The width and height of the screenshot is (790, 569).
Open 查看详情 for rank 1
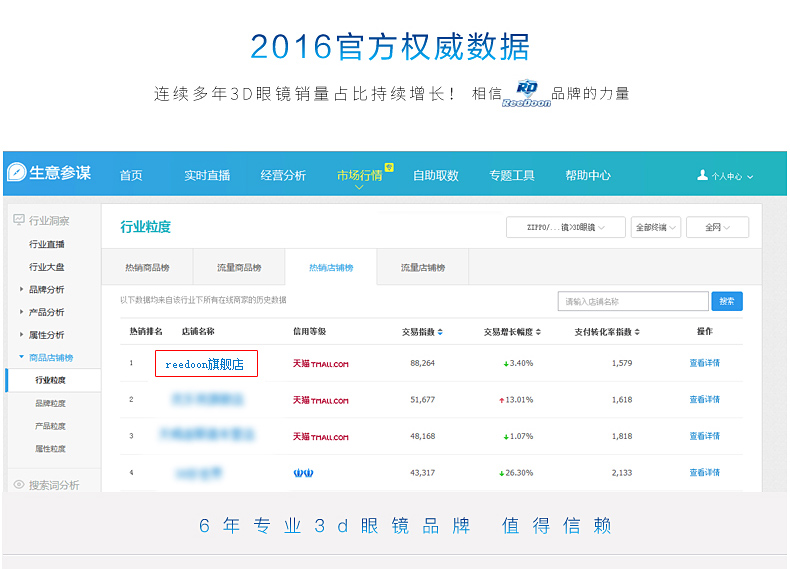704,363
